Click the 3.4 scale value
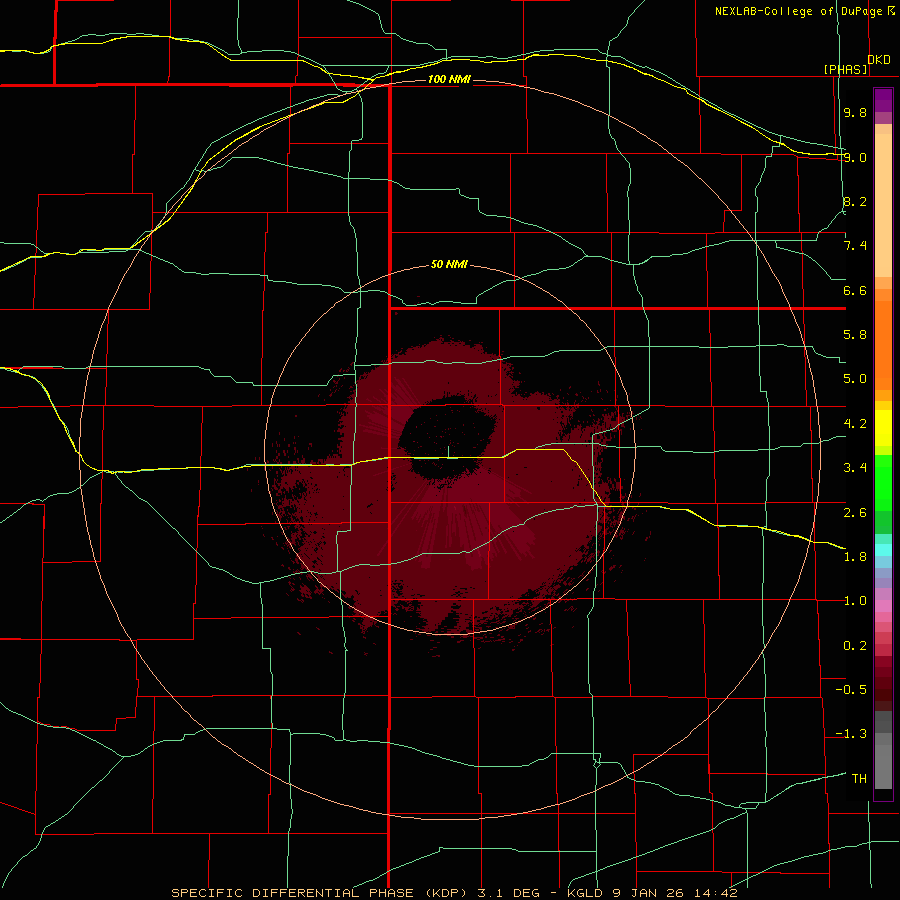The height and width of the screenshot is (900, 900). 855,468
